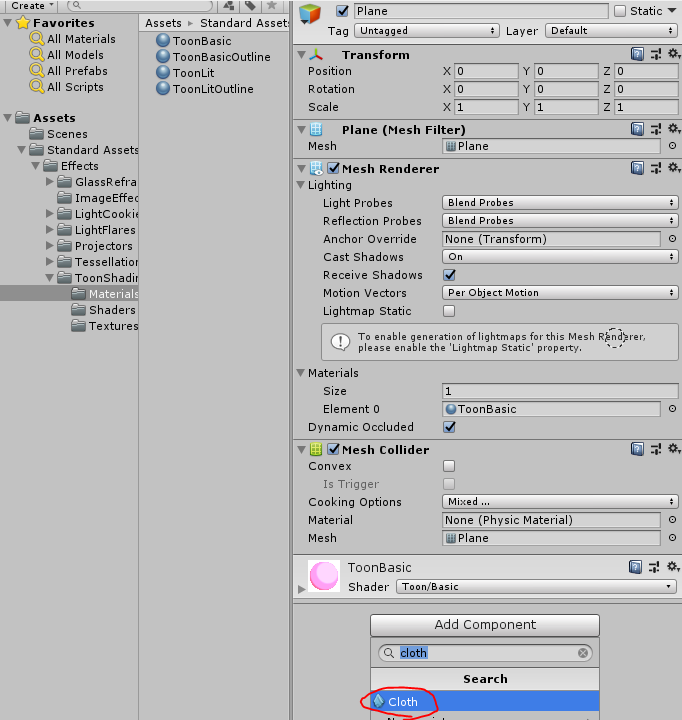Collapse the Lighting section

coord(301,185)
